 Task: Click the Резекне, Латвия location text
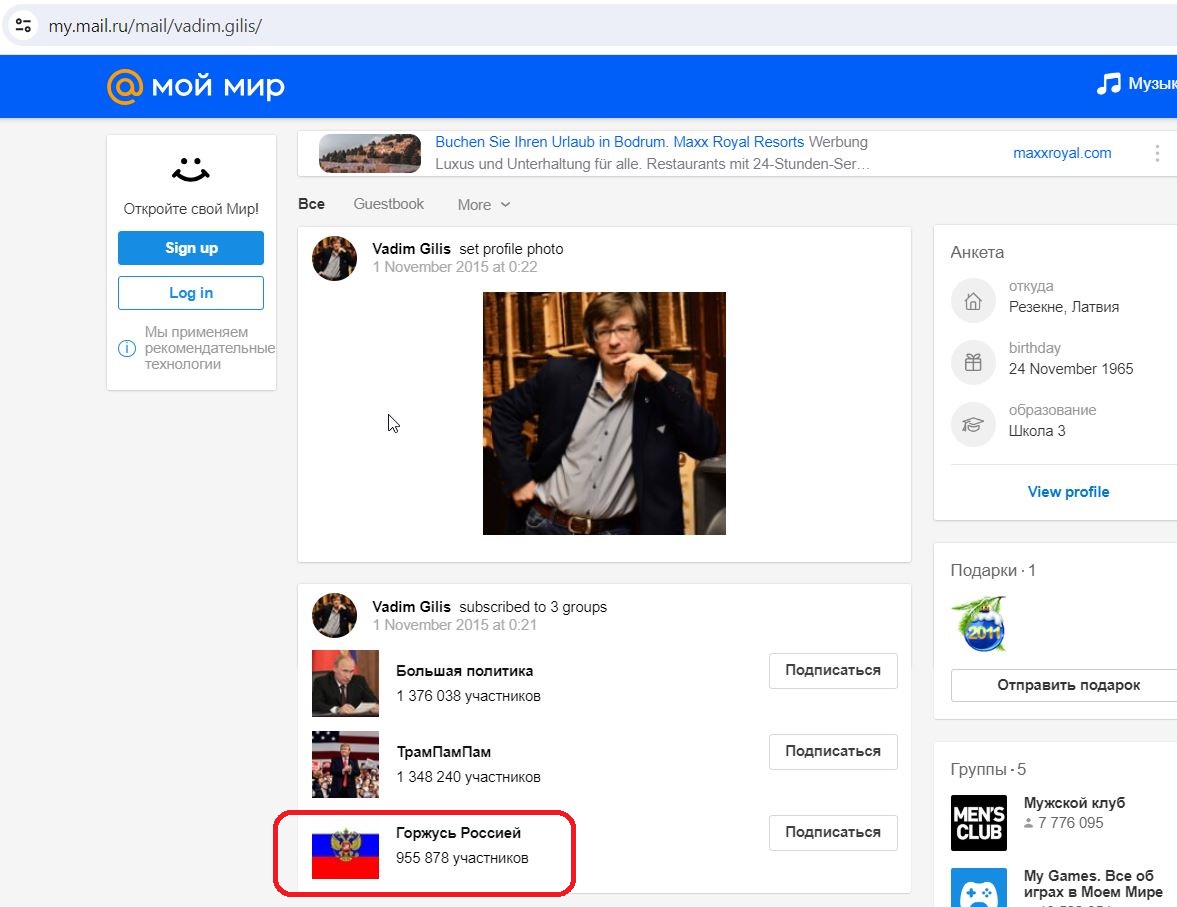[1064, 307]
